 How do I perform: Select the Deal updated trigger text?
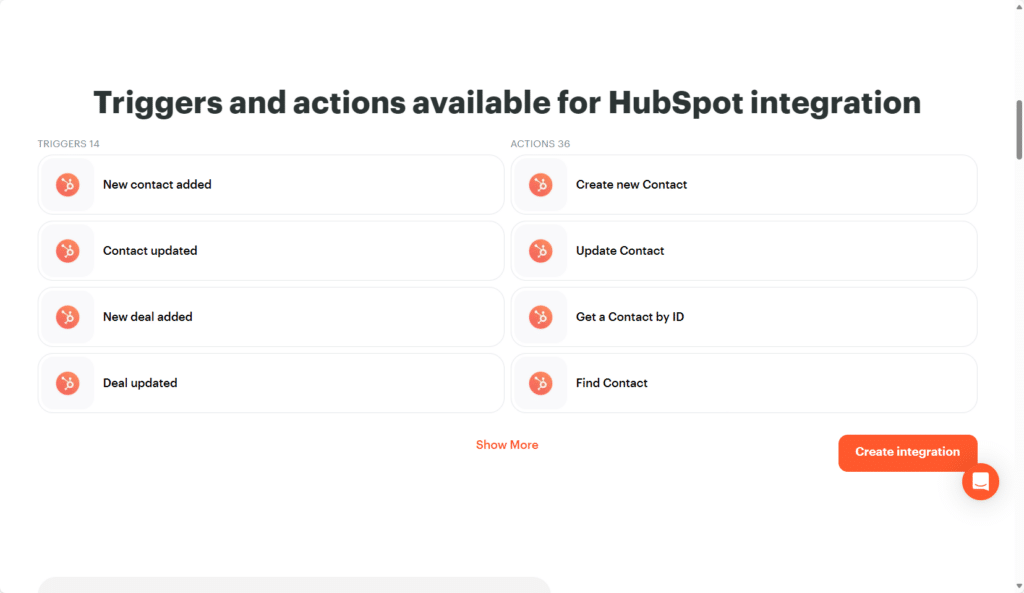click(x=140, y=383)
